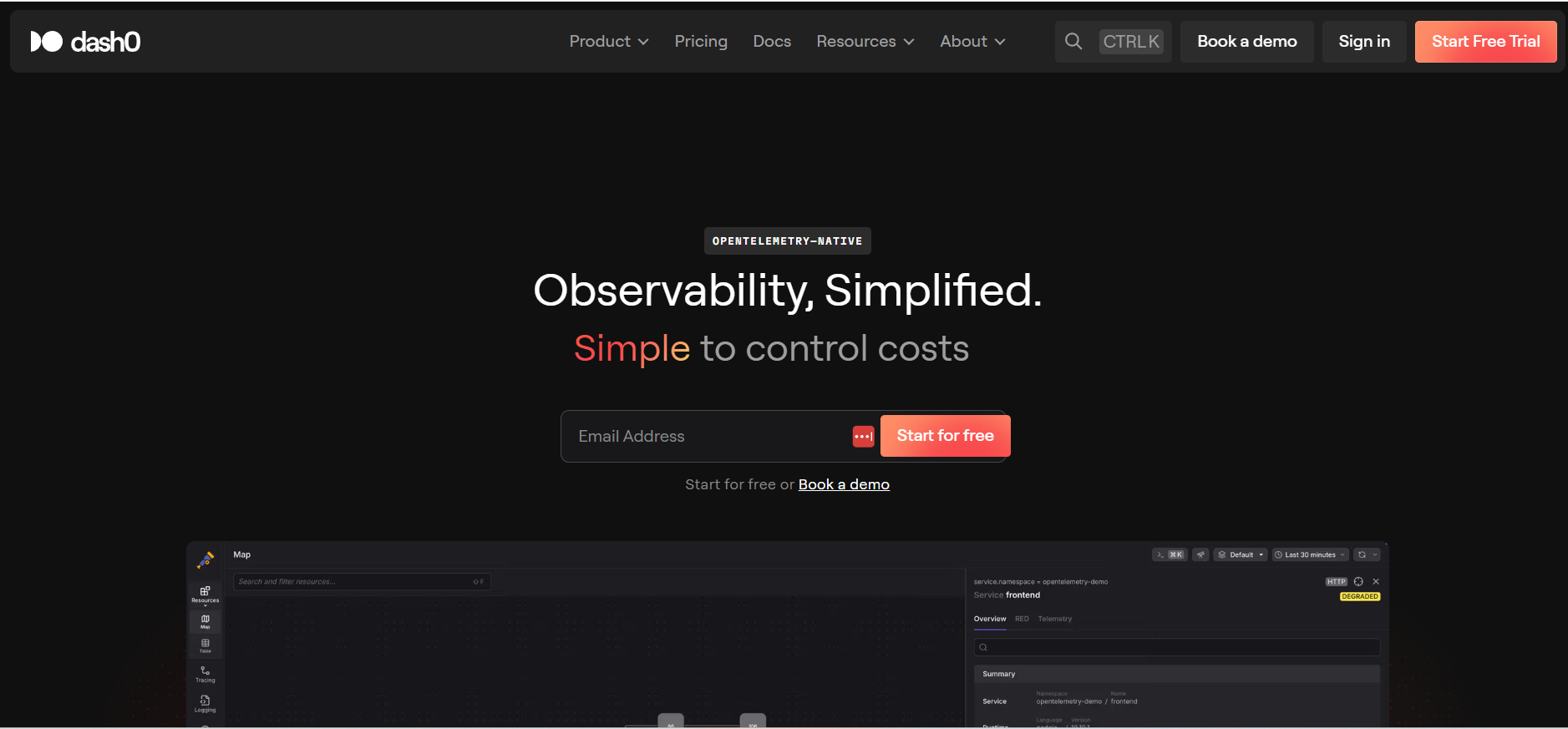Screen dimensions: 1568x729
Task: Expand the Product dropdown menu
Action: pyautogui.click(x=608, y=42)
